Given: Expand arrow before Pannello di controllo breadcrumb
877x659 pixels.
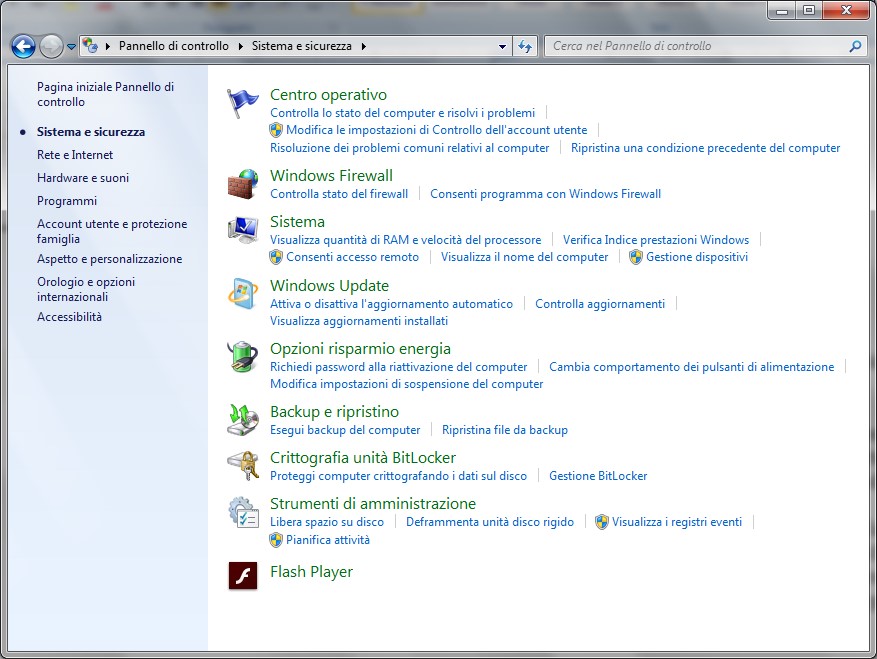Looking at the screenshot, I should click(107, 46).
